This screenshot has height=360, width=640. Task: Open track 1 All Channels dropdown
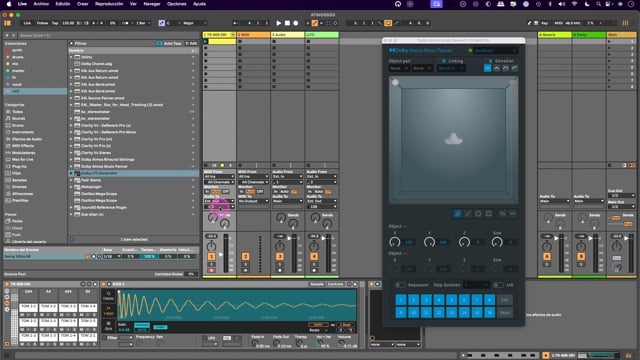(x=219, y=182)
